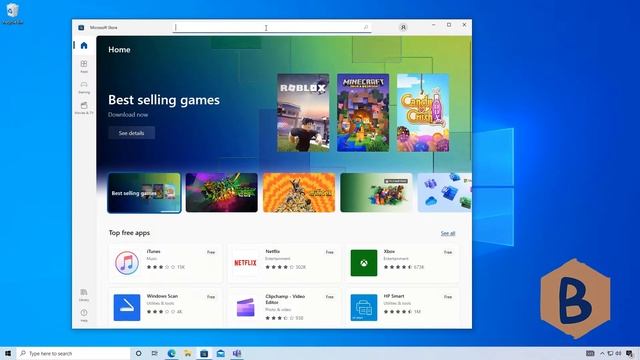Open Microsoft Teams from the taskbar
This screenshot has width=640, height=360.
coord(237,353)
